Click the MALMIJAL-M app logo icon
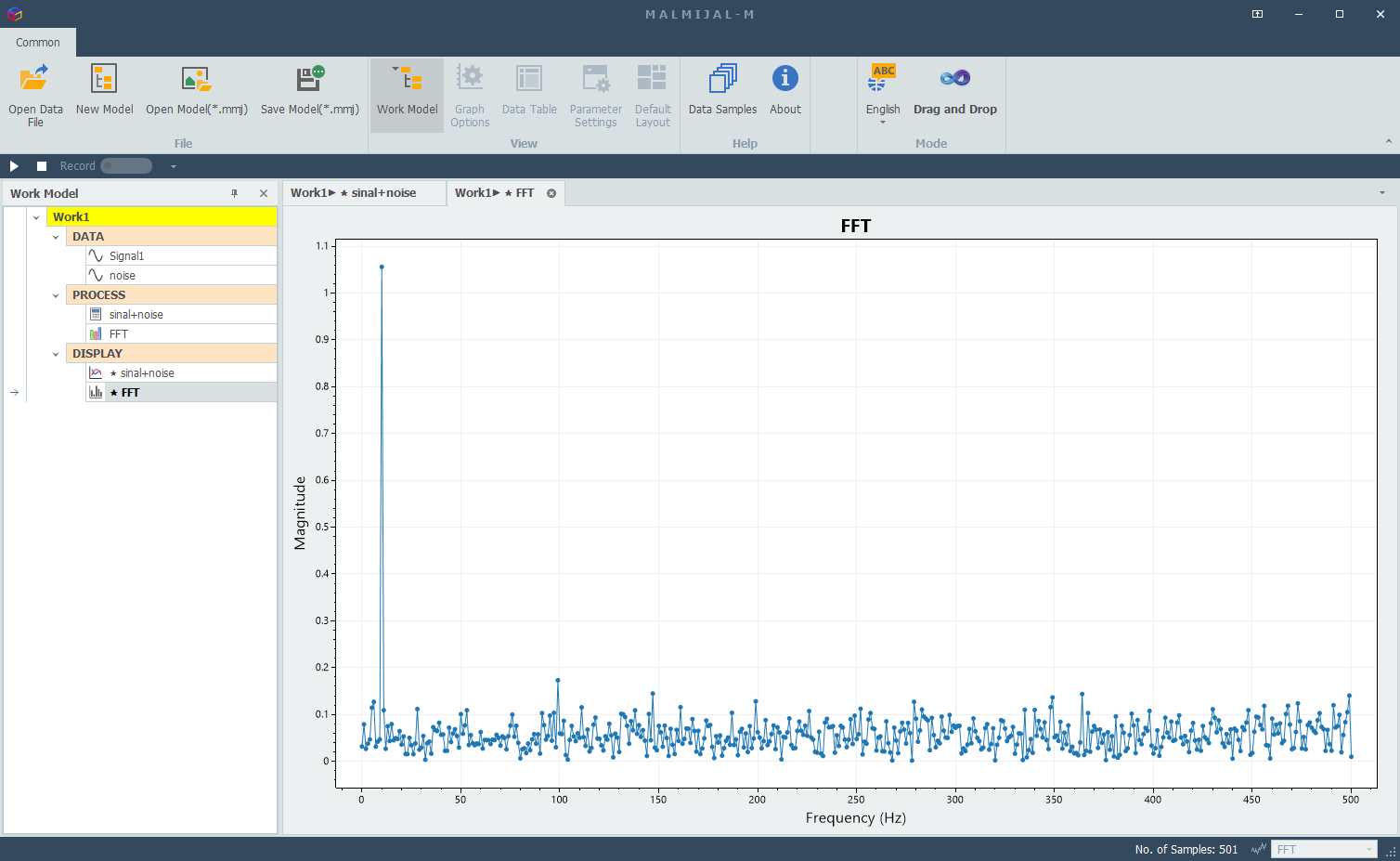This screenshot has height=861, width=1400. pyautogui.click(x=14, y=14)
